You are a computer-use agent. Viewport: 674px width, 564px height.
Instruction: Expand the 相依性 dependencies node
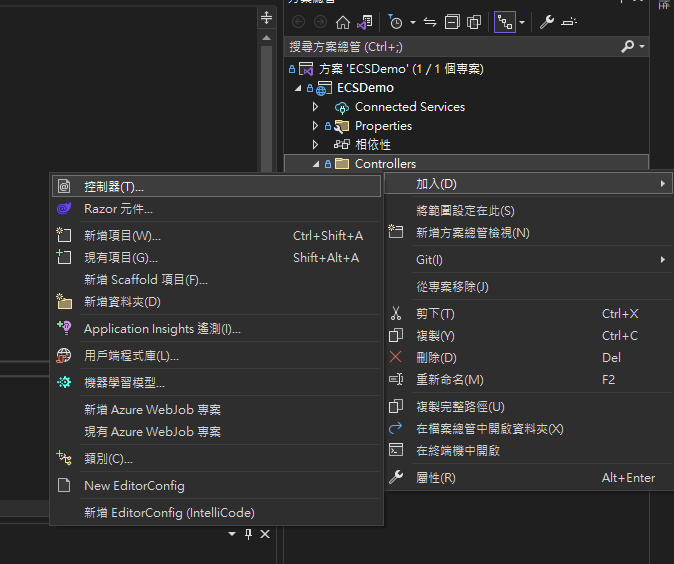tap(316, 144)
